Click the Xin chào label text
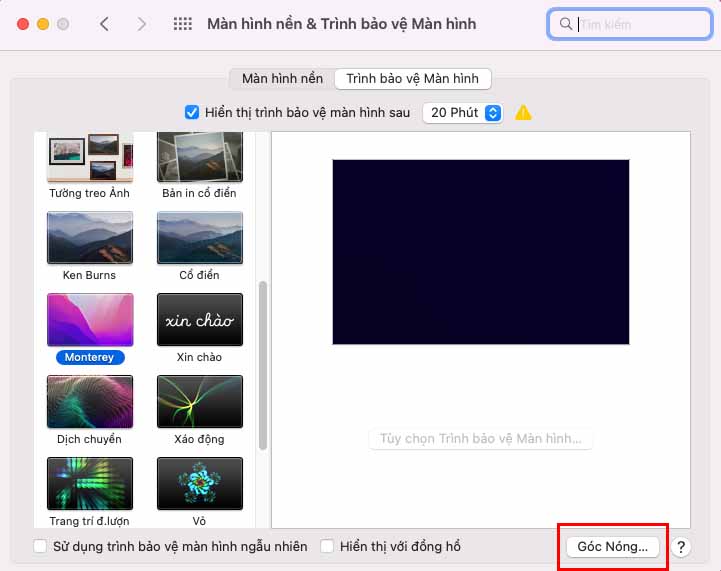The width and height of the screenshot is (721, 571). 199,357
